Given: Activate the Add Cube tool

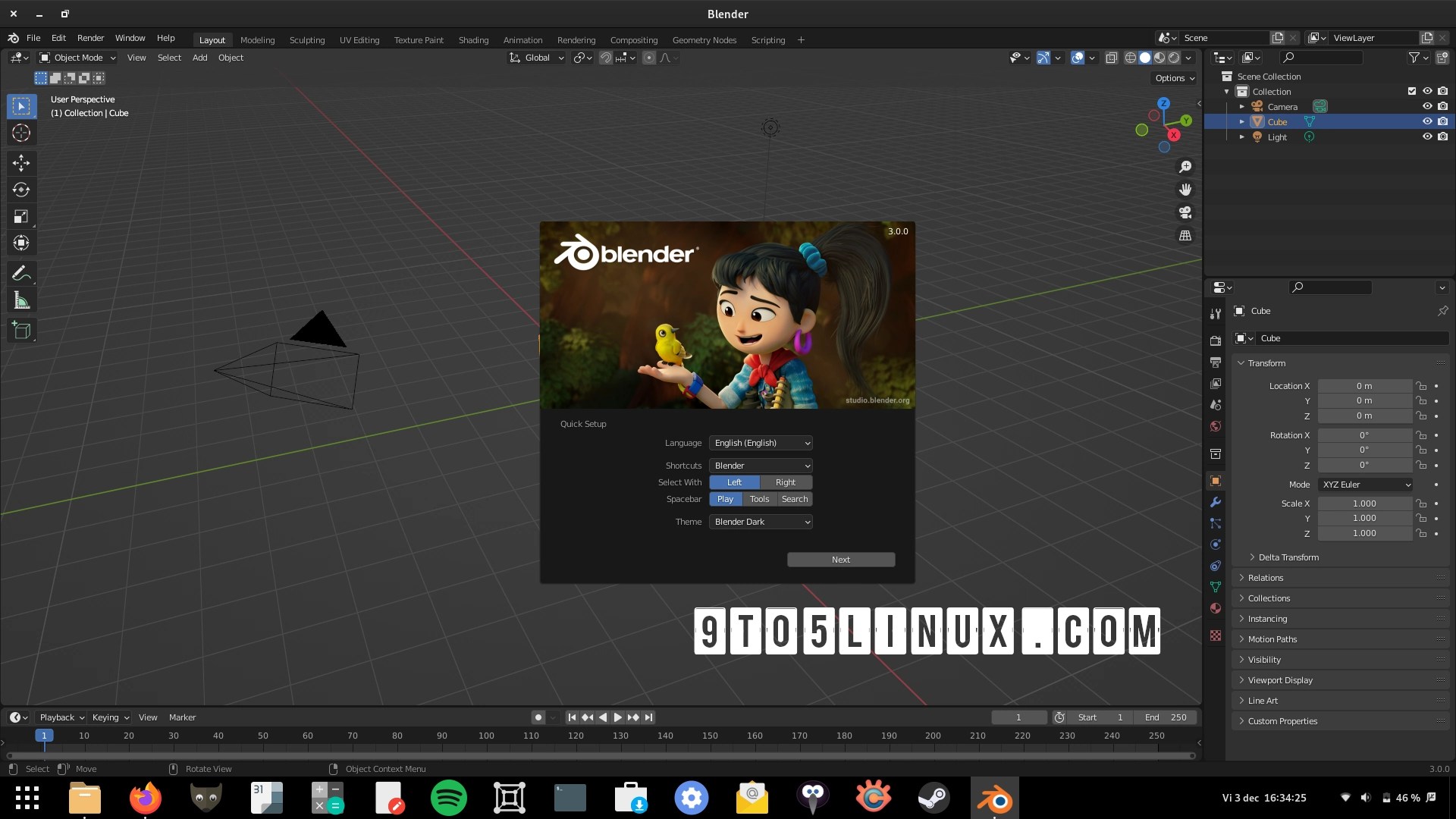Looking at the screenshot, I should pyautogui.click(x=21, y=330).
